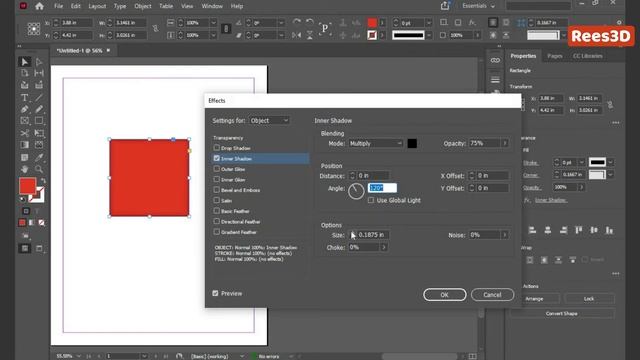This screenshot has width=640, height=360.
Task: Enable the Basic Feather checkbox
Action: point(217,211)
